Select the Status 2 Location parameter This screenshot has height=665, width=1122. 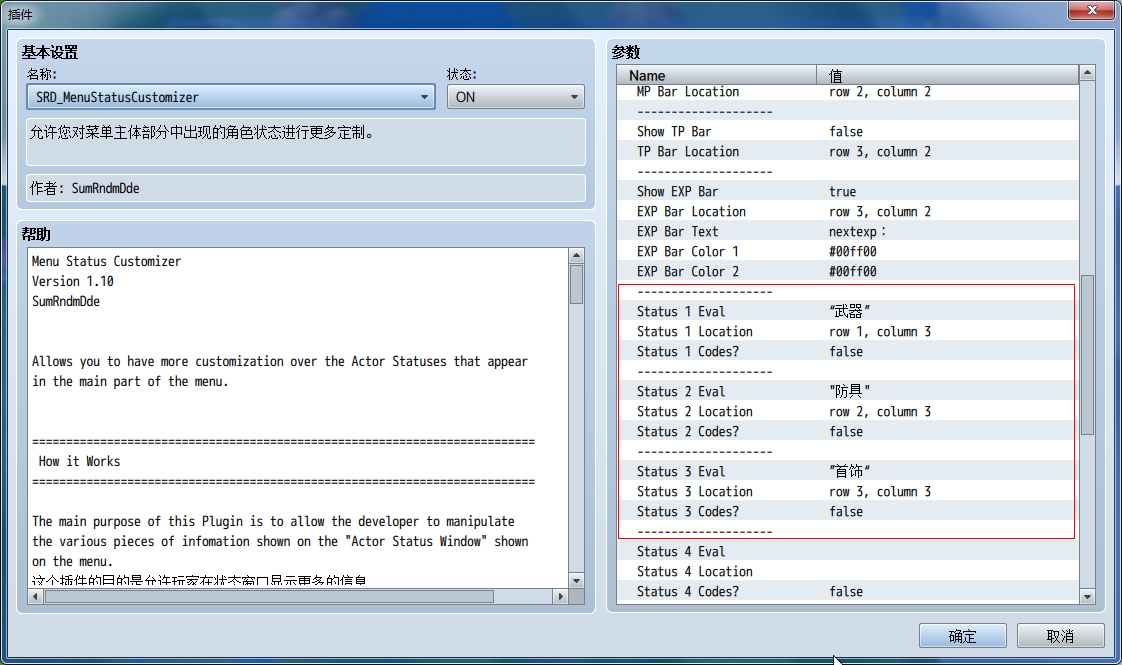pos(848,412)
